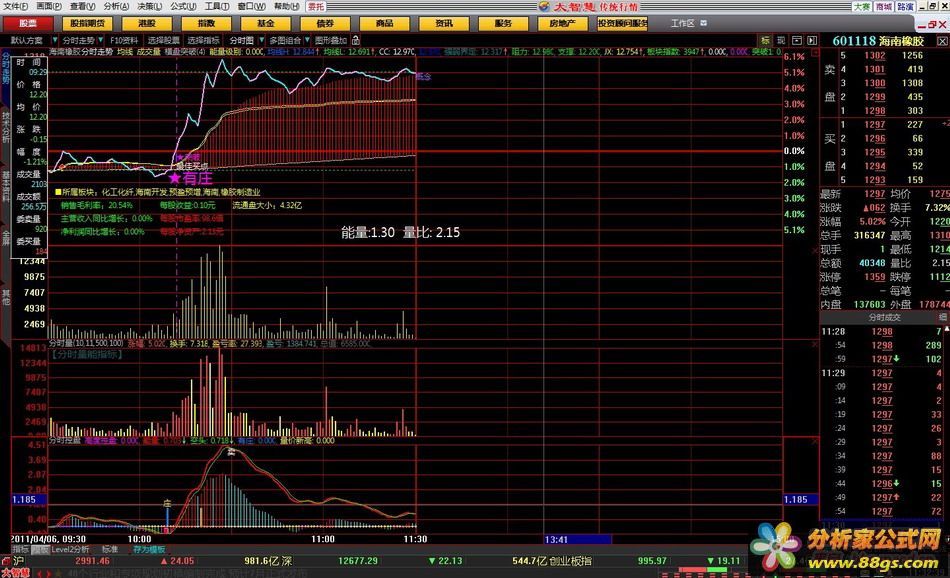This screenshot has width=950, height=578.
Task: Expand the 多图组合 dropdown arrow
Action: pos(307,40)
